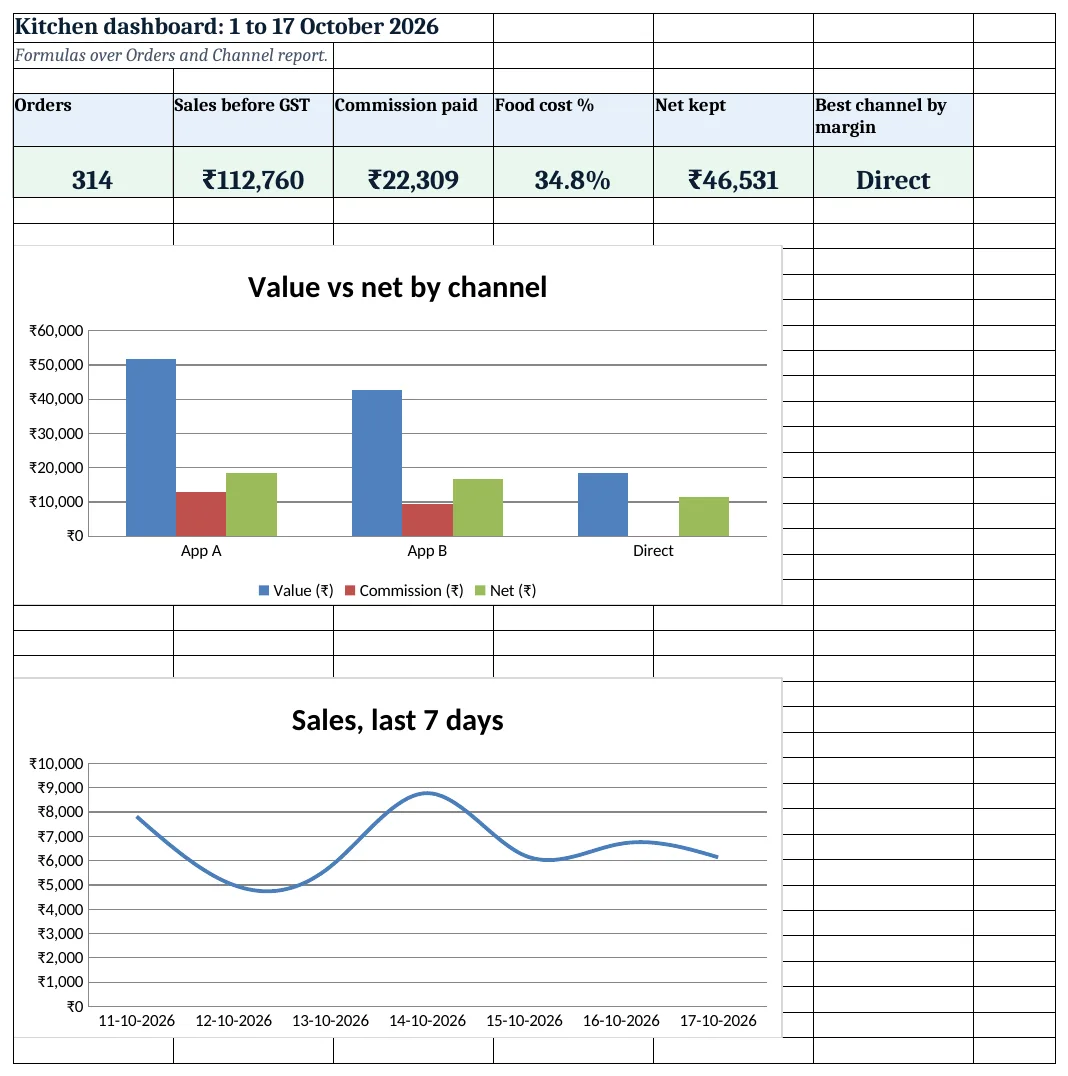Select the 'Kitchen dashboard: 1 to 17 October 2026' title cell
The width and height of the screenshot is (1068, 1076).
click(253, 27)
